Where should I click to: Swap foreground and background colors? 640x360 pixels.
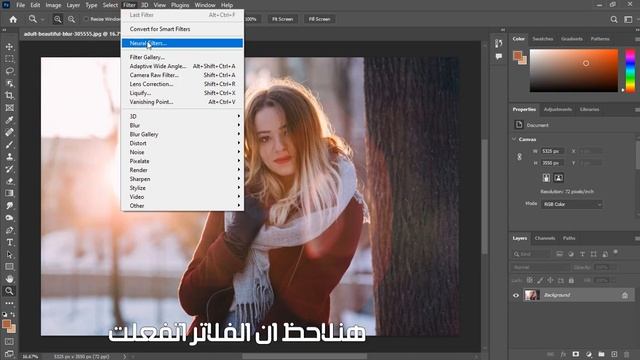coord(13,315)
